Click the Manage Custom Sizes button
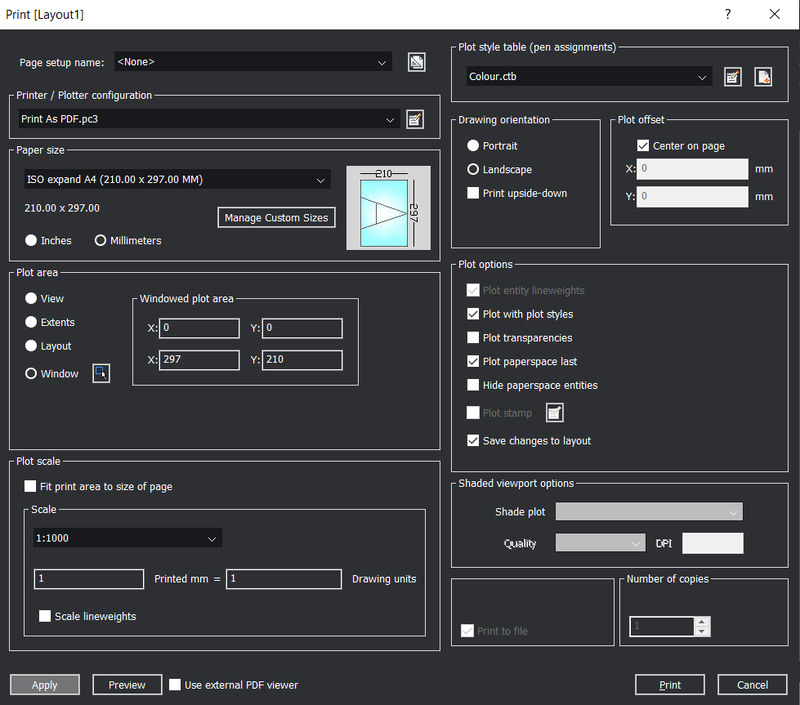This screenshot has height=705, width=800. tap(276, 218)
